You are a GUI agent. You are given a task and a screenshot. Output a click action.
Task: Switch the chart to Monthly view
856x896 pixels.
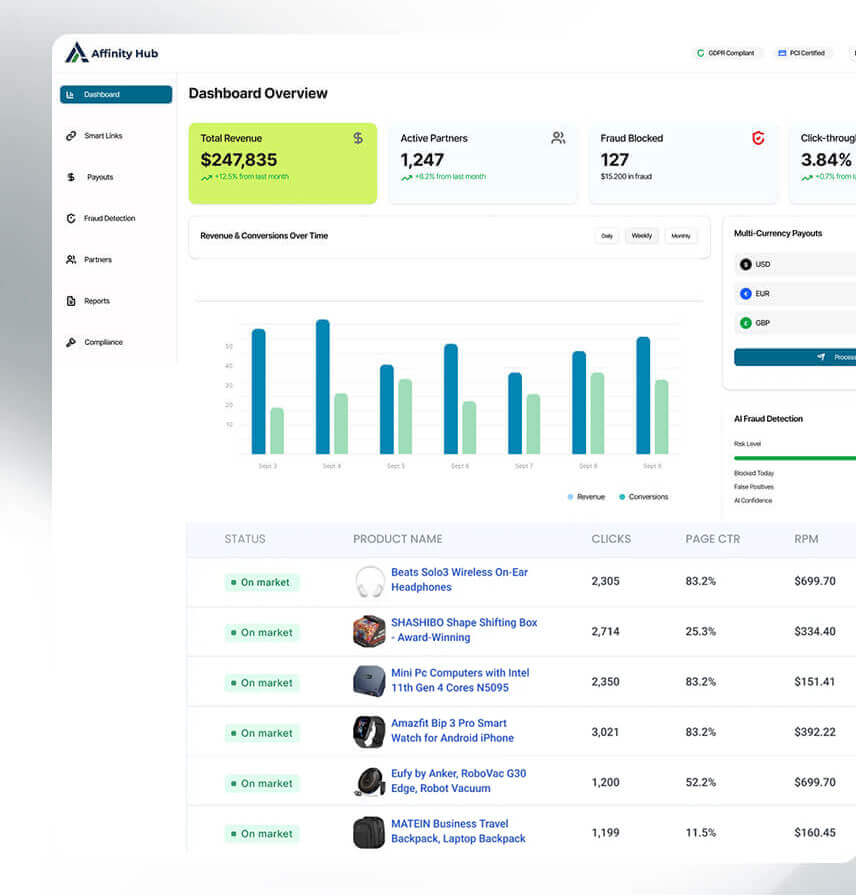pyautogui.click(x=681, y=236)
